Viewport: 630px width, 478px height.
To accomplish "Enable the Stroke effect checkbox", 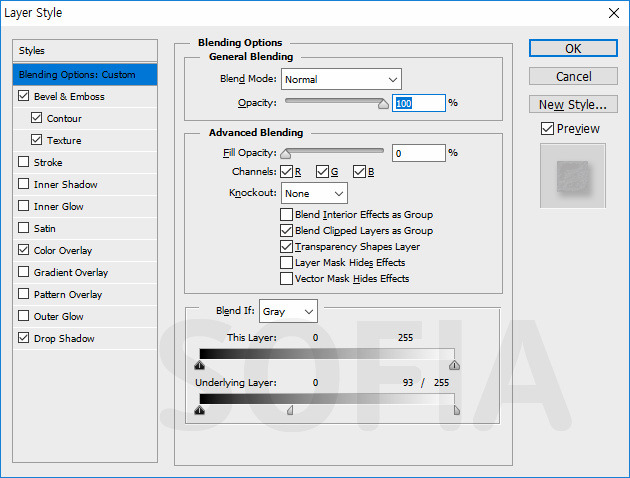I will click(x=24, y=162).
